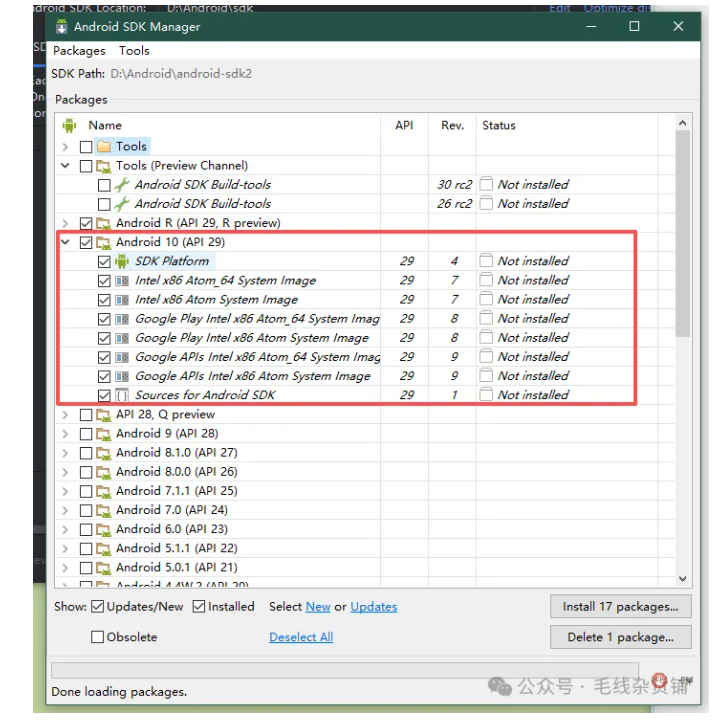Select the Android 8.0.0 (API 26) row text
725x727 pixels.
[x=177, y=472]
